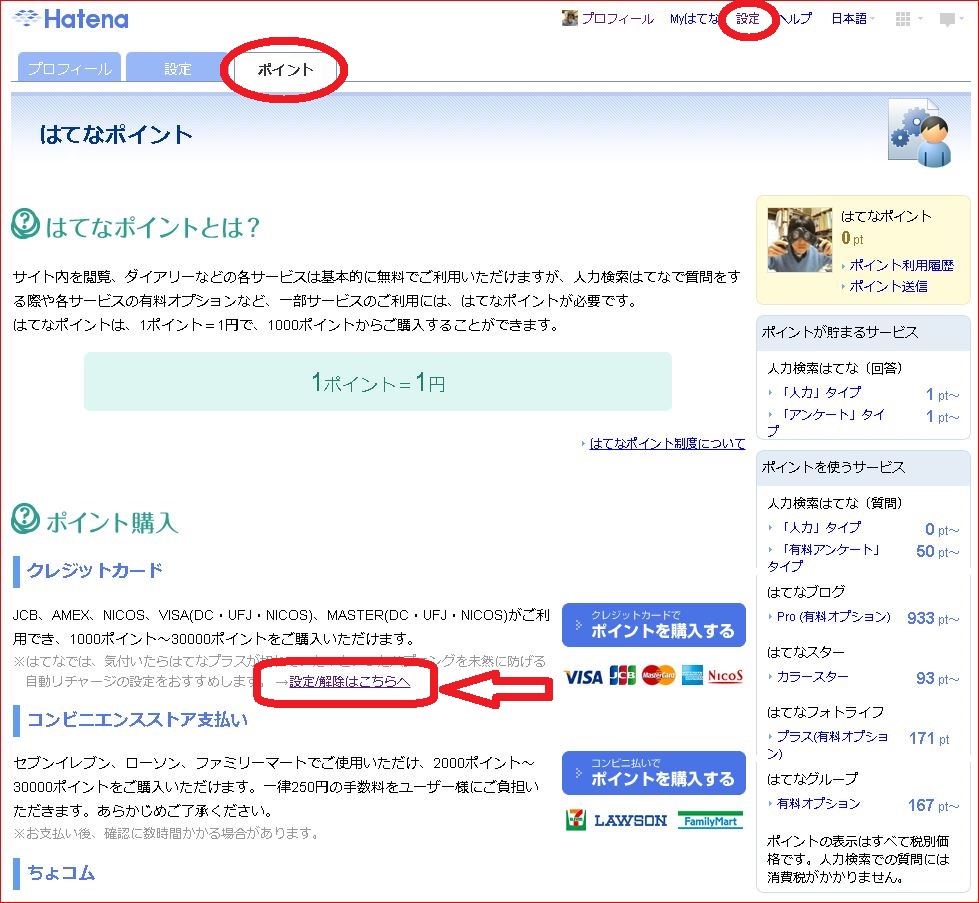Open the 設定/解除はこちらへ link

[x=349, y=681]
